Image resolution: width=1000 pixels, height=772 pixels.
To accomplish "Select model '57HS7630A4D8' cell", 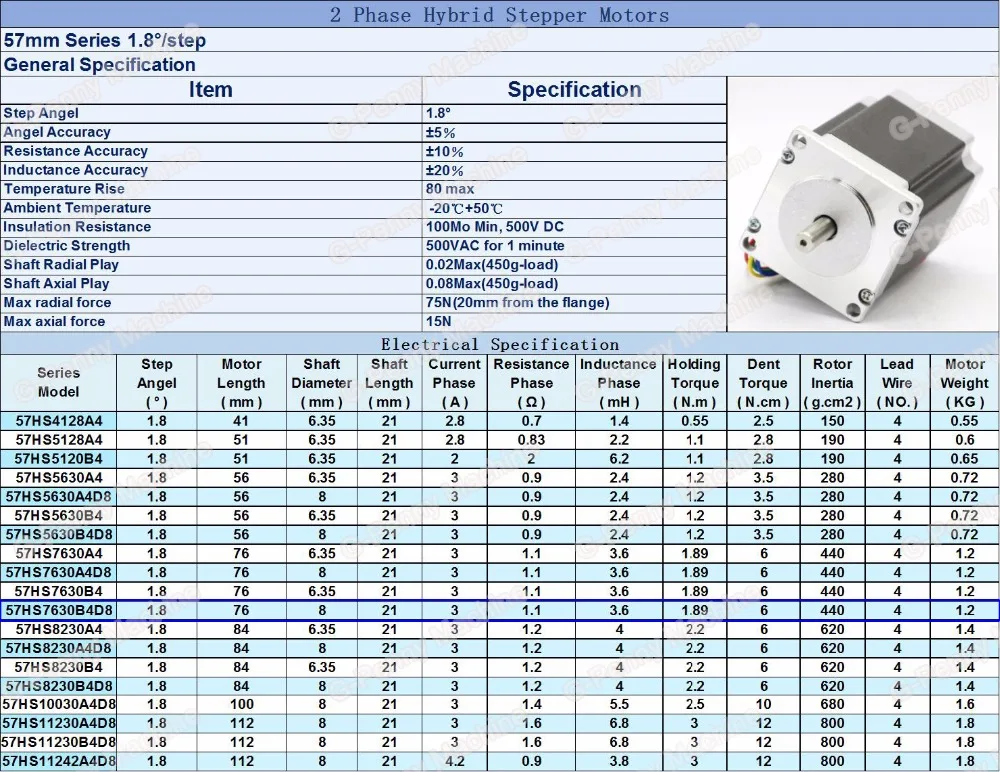I will pos(59,572).
